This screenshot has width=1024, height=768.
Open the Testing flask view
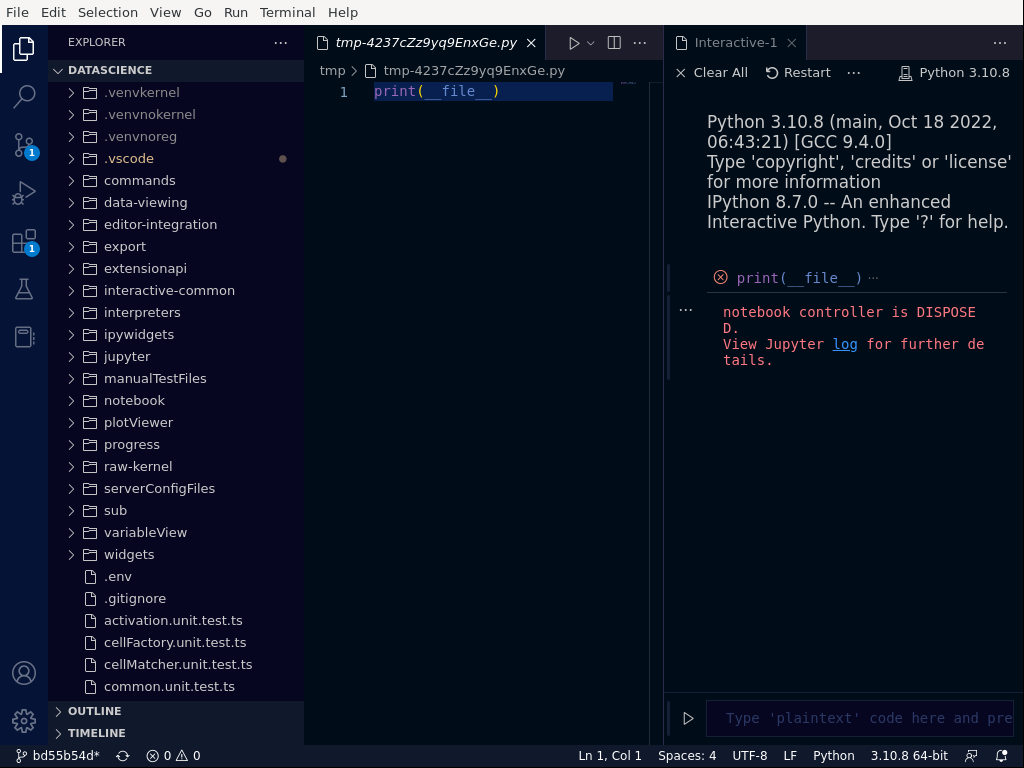[x=24, y=289]
